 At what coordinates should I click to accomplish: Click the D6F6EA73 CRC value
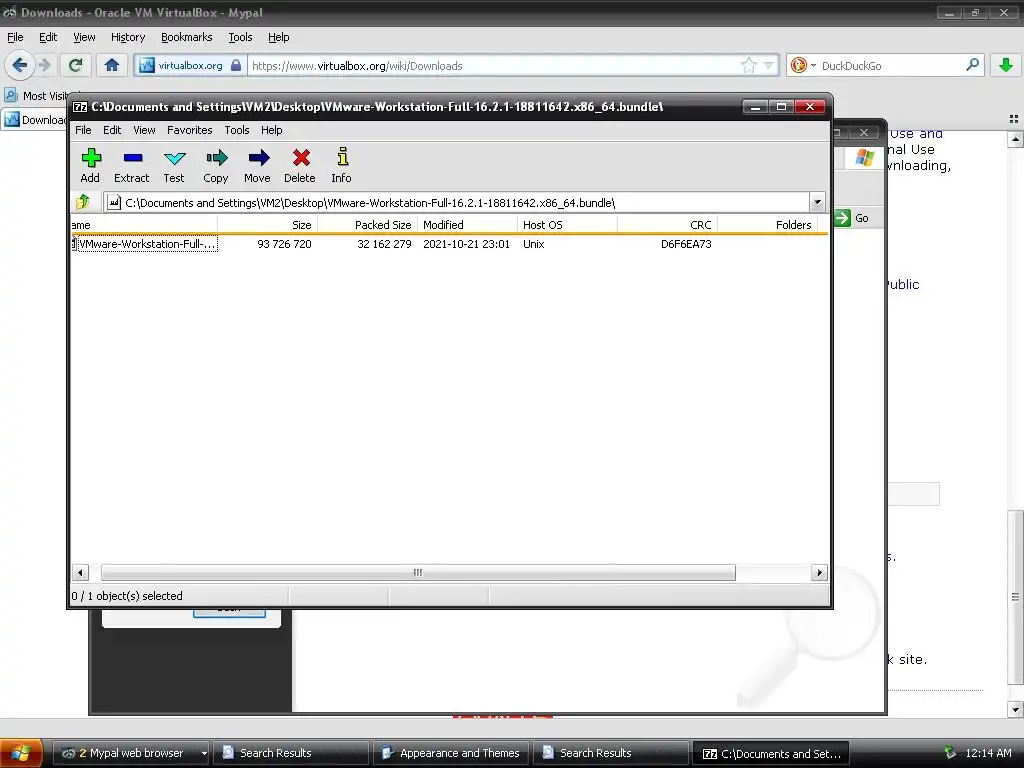pyautogui.click(x=686, y=244)
